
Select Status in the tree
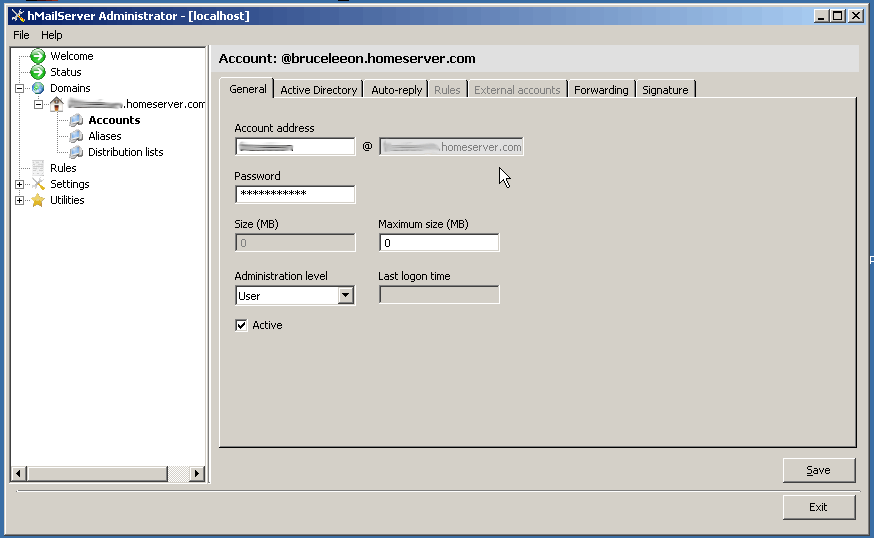tap(66, 72)
